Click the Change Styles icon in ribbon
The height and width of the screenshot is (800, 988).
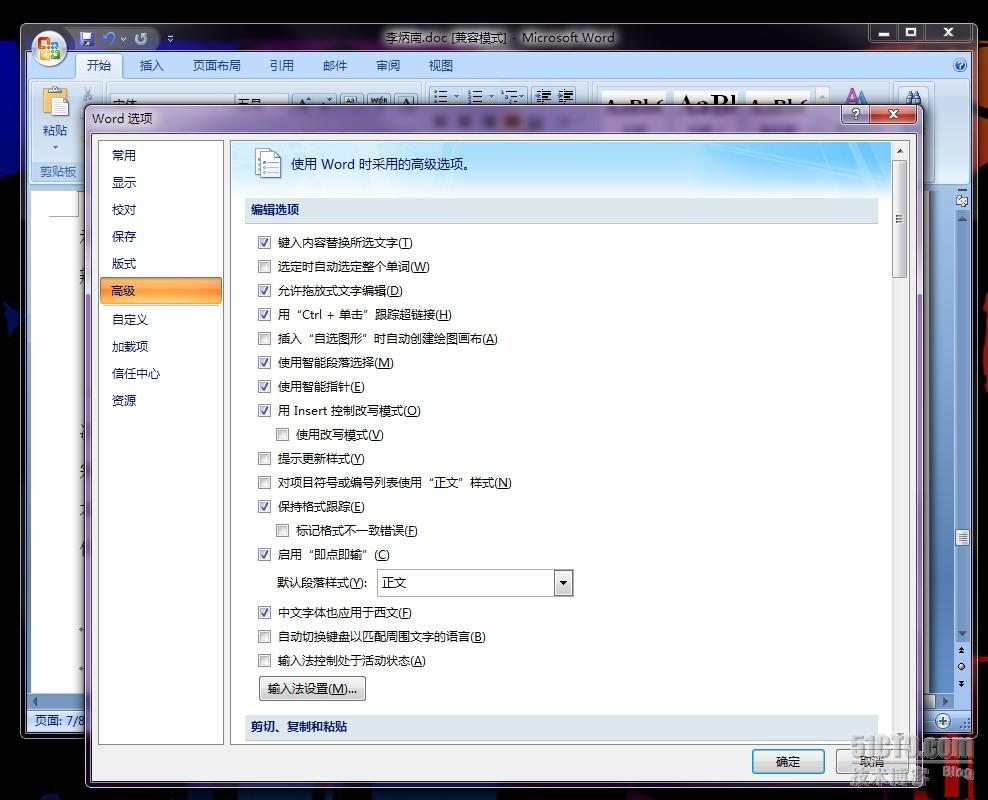coord(856,96)
